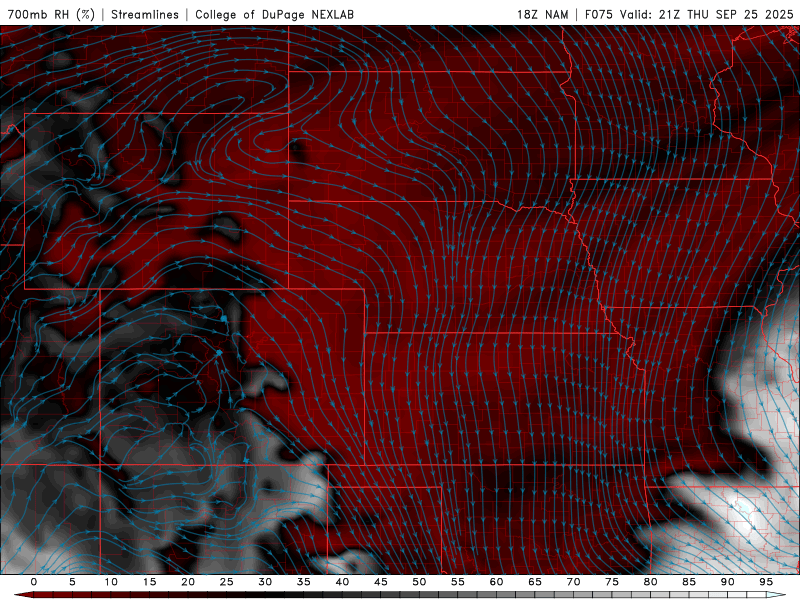Click the '60' label on the color scale
Viewport: 800px width, 600px height.
point(496,582)
